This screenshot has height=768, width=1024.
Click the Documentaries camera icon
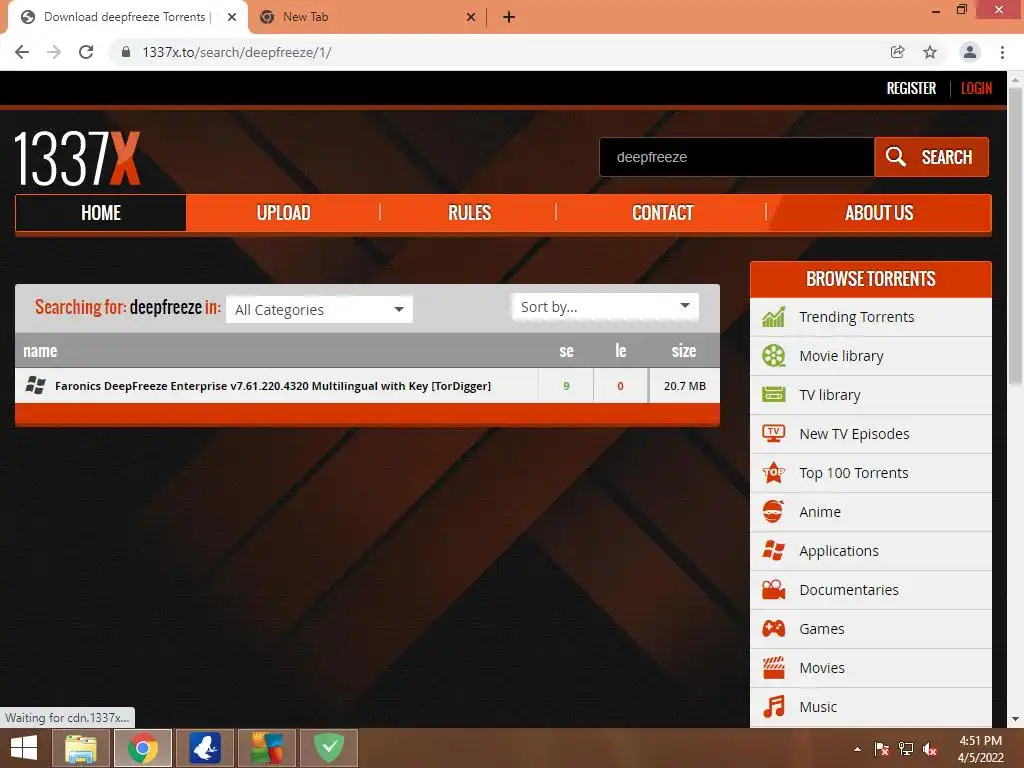tap(773, 590)
